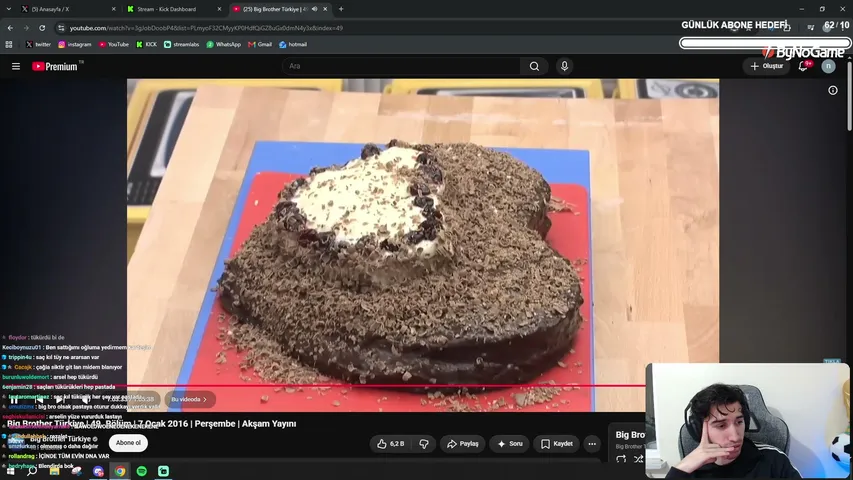Skip to the next video
The image size is (853, 480).
pos(59,399)
